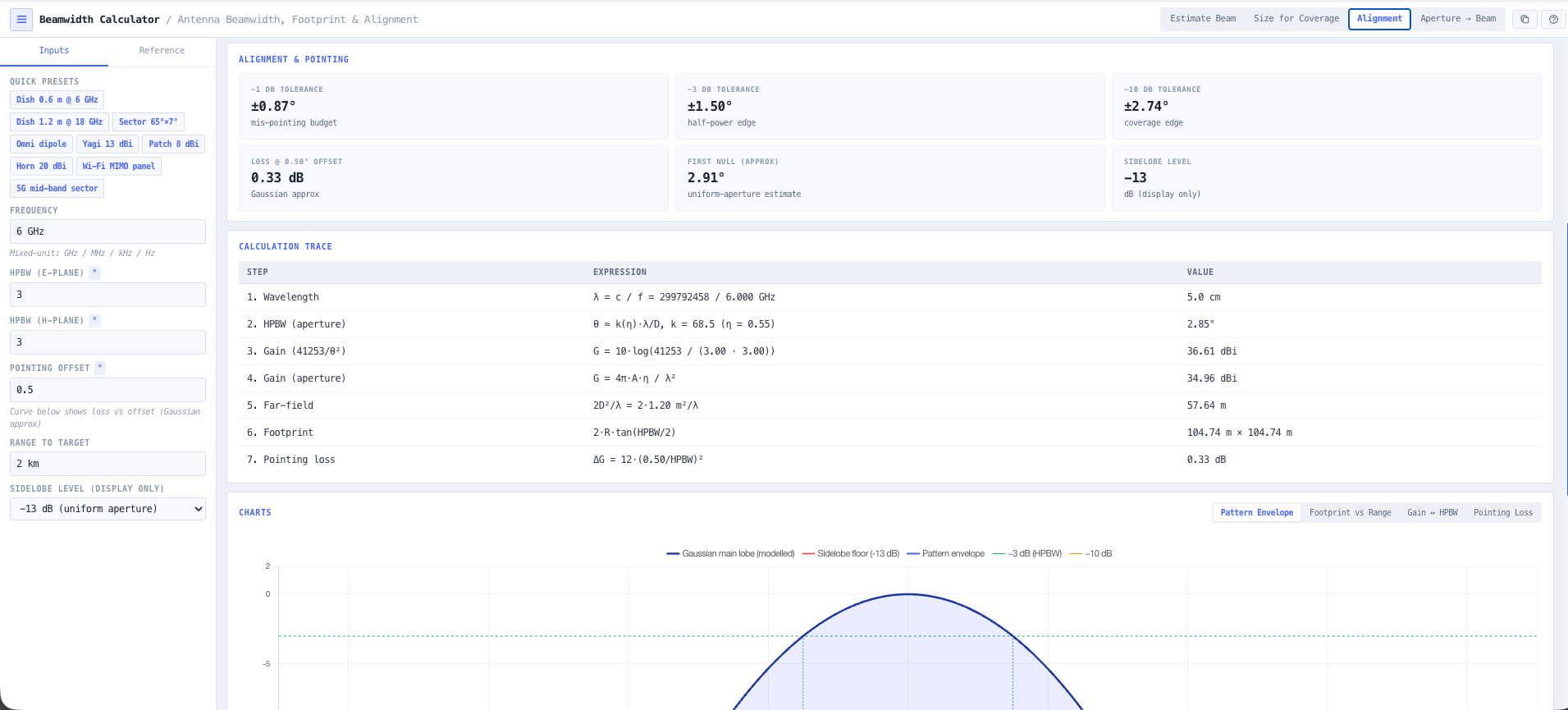Apply preset Dish 0.6 m @ 6 GHz
The image size is (1568, 710).
click(x=57, y=100)
